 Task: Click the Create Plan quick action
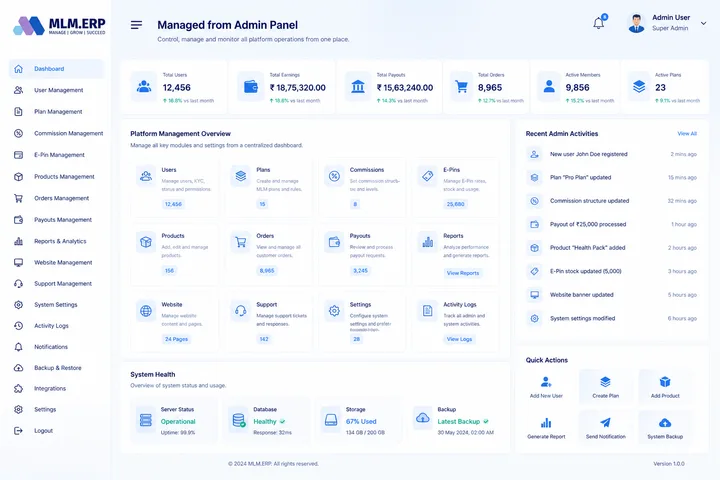tap(605, 387)
